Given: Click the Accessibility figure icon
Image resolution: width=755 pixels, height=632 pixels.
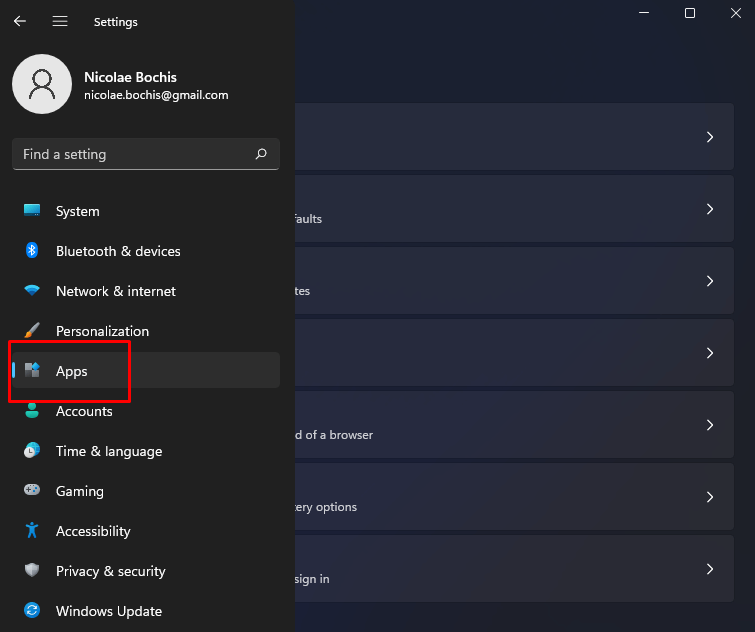Looking at the screenshot, I should click(32, 531).
